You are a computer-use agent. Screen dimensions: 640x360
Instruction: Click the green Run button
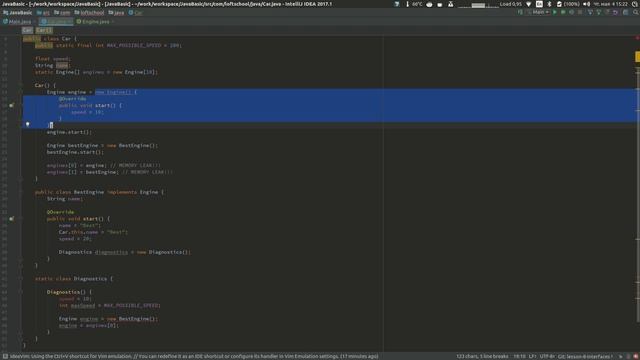point(554,12)
